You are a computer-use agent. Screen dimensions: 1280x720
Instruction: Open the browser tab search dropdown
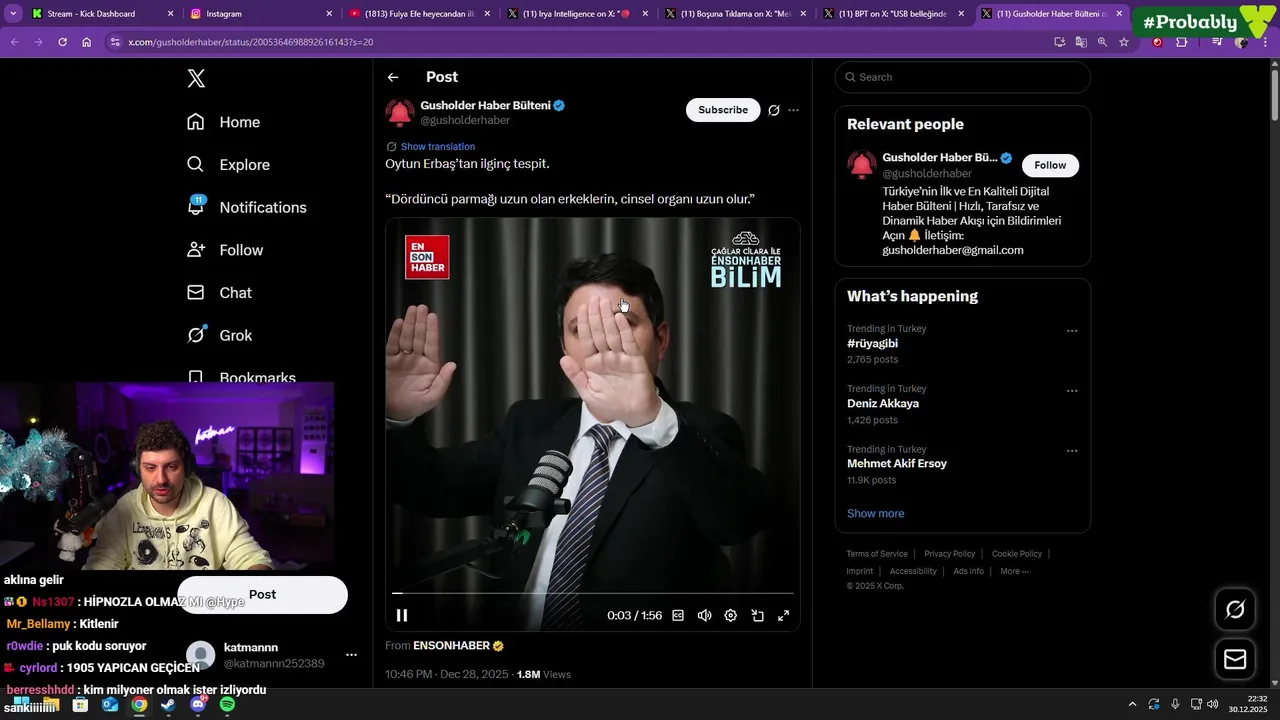13,14
